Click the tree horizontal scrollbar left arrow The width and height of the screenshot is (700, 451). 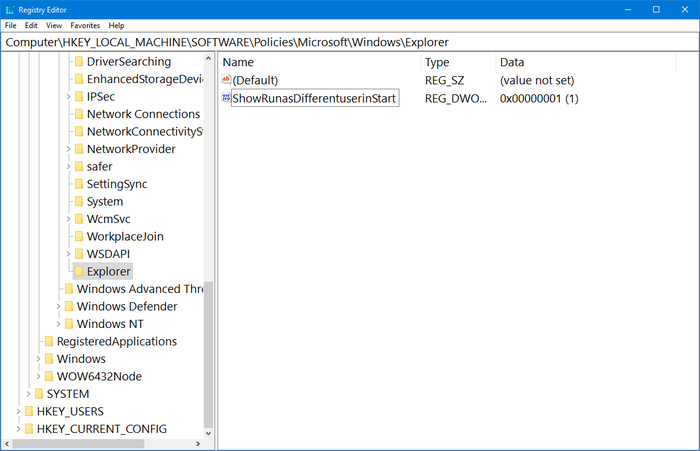(7, 443)
